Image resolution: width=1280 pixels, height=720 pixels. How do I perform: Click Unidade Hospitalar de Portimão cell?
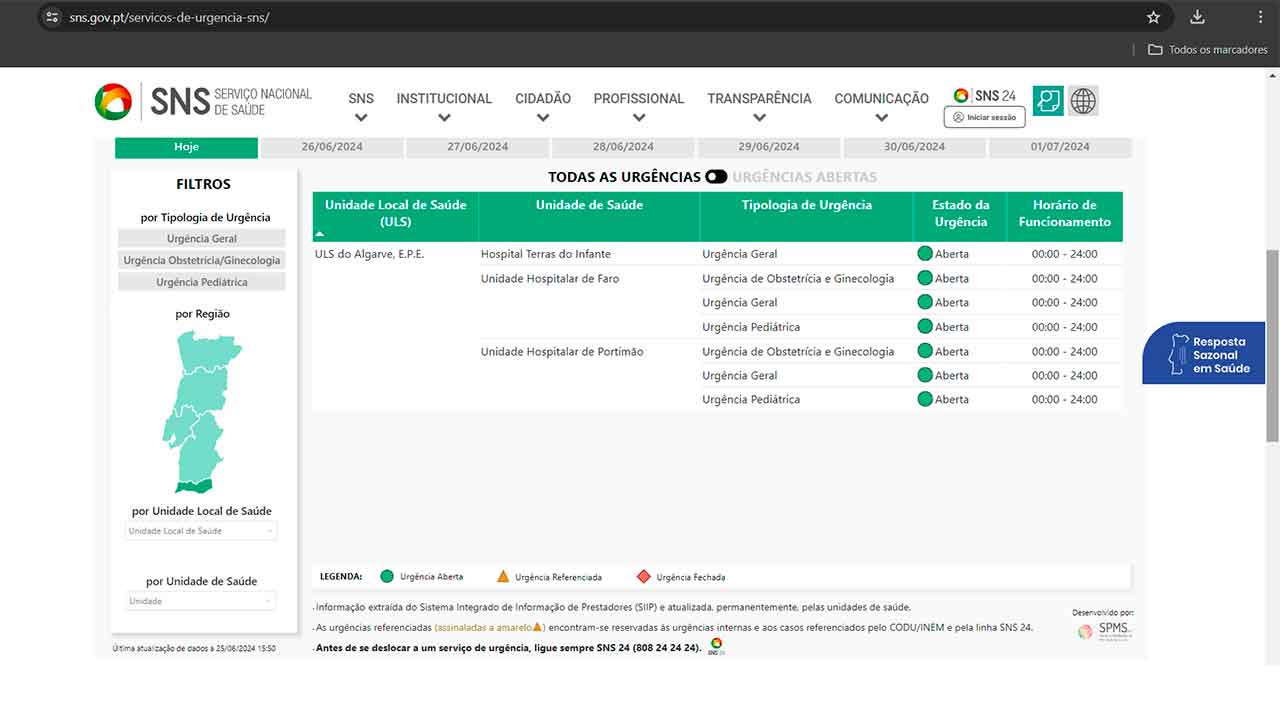(562, 352)
